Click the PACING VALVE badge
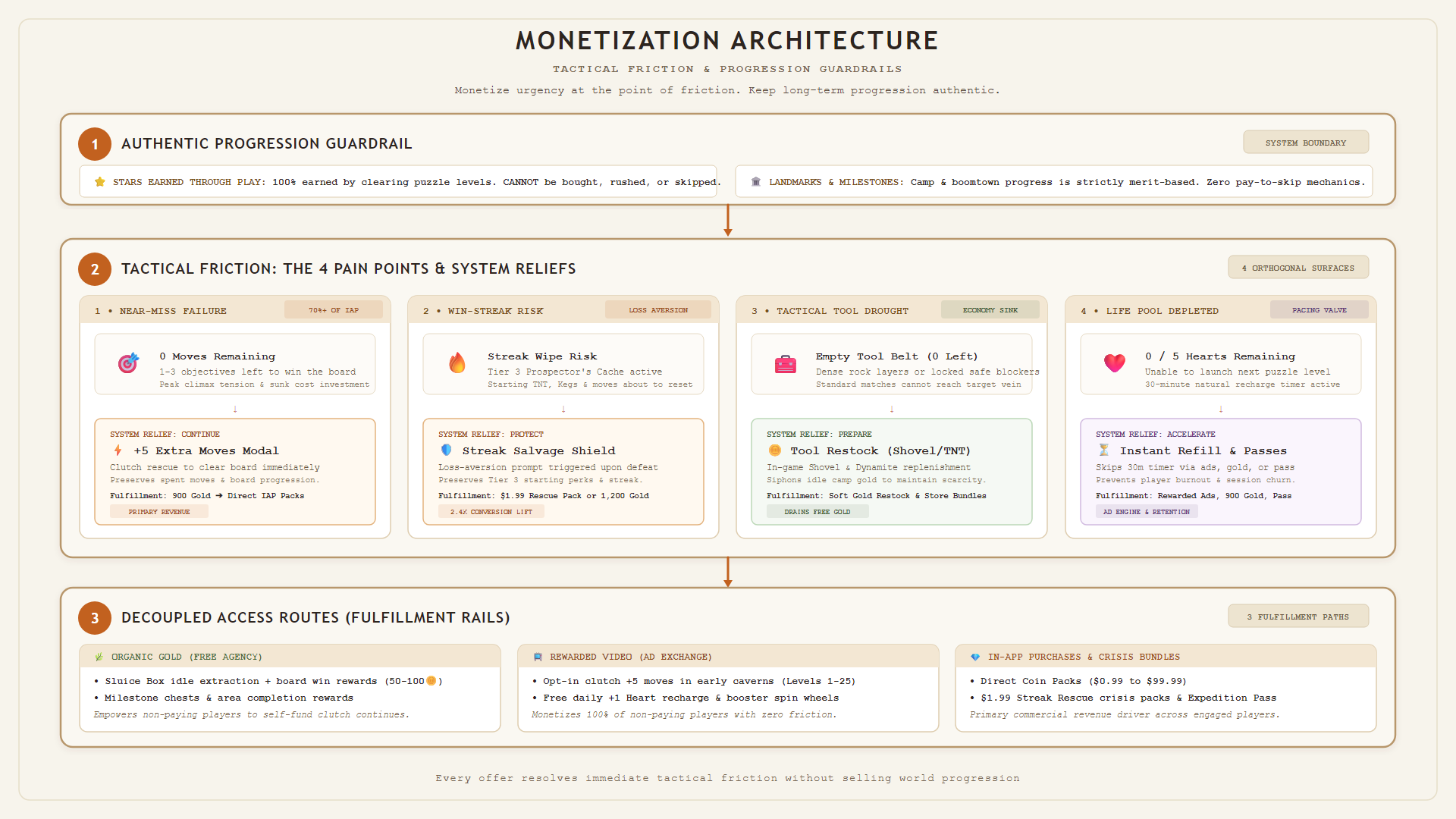1456x819 pixels. coord(1319,310)
